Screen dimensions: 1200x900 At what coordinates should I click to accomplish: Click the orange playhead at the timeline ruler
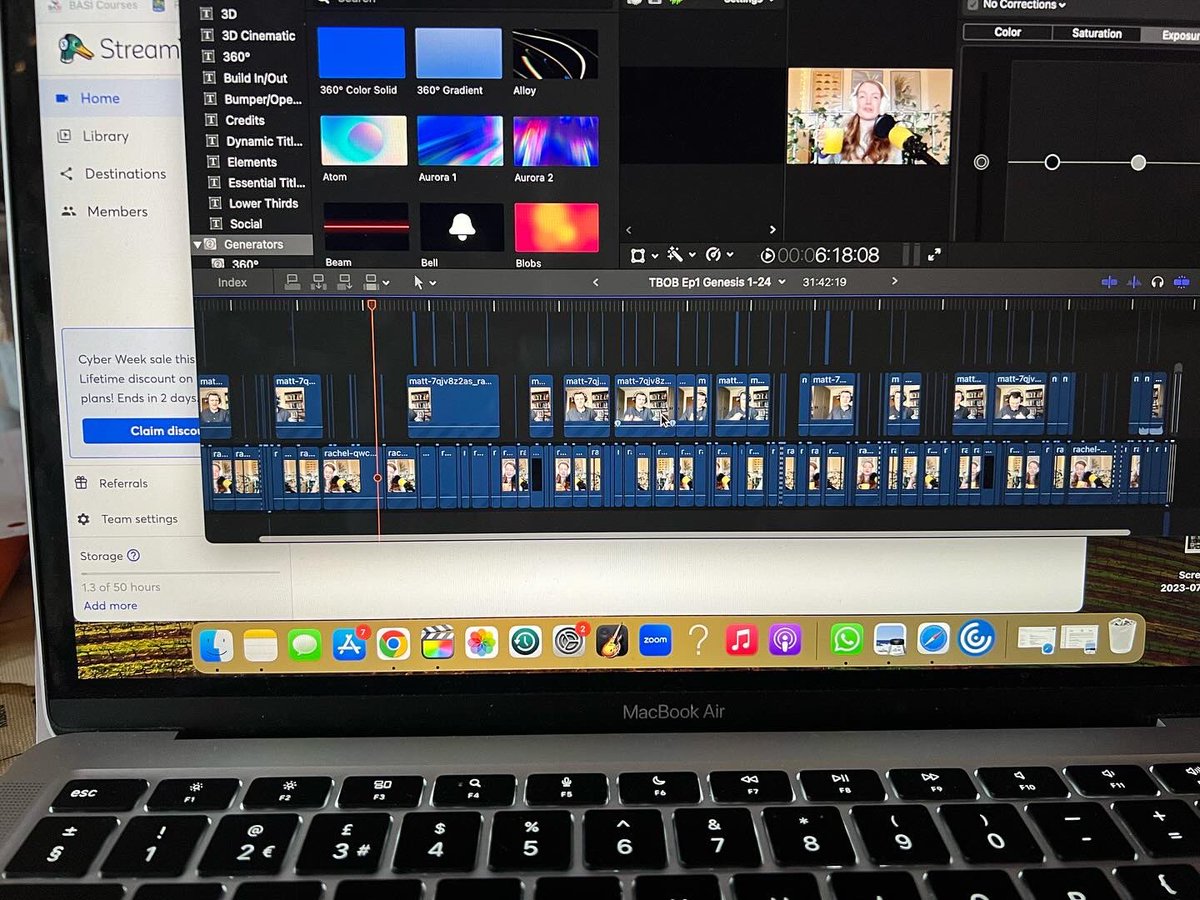click(x=371, y=304)
